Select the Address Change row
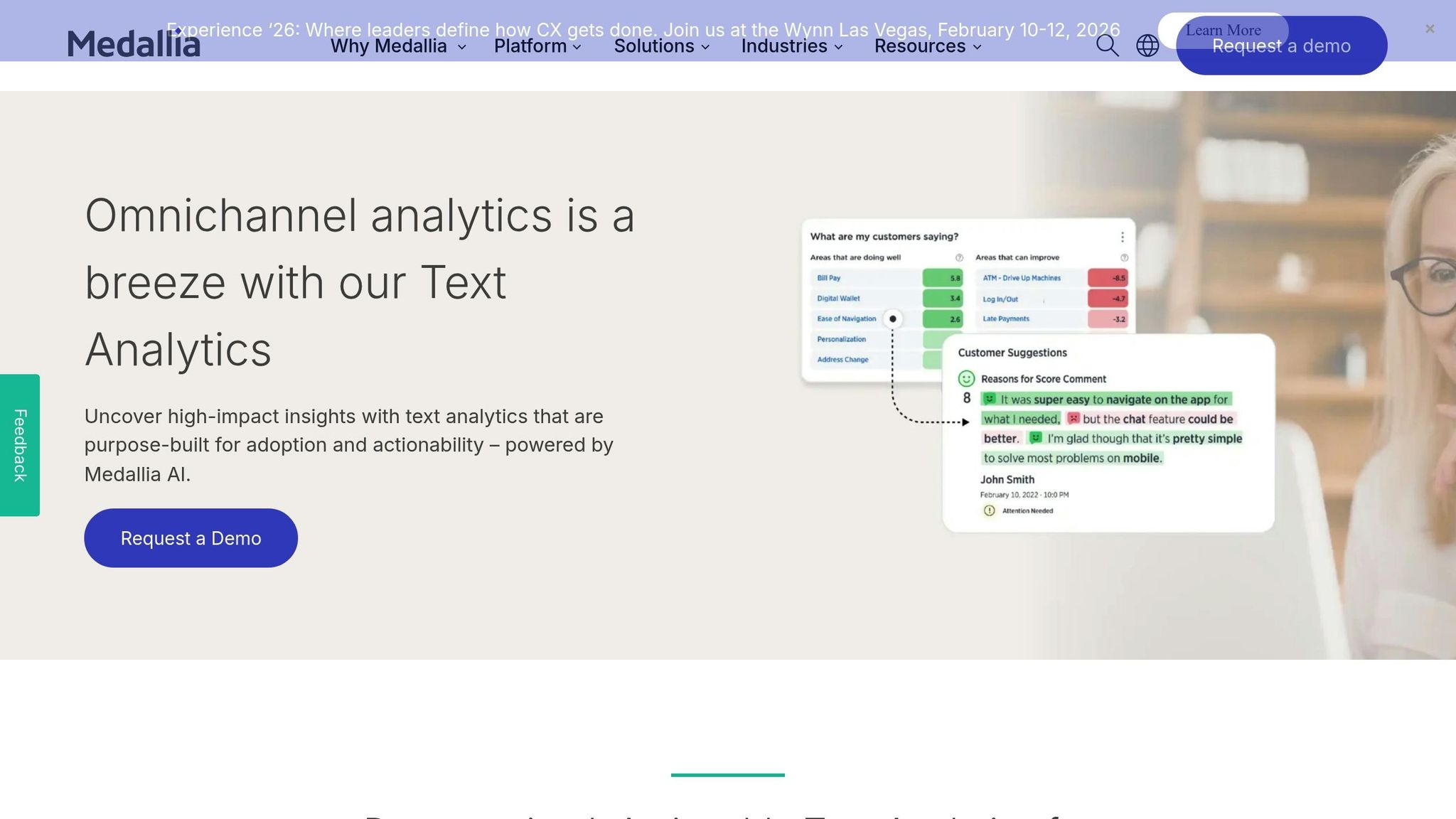Screen dimensions: 1456x819 877,360
